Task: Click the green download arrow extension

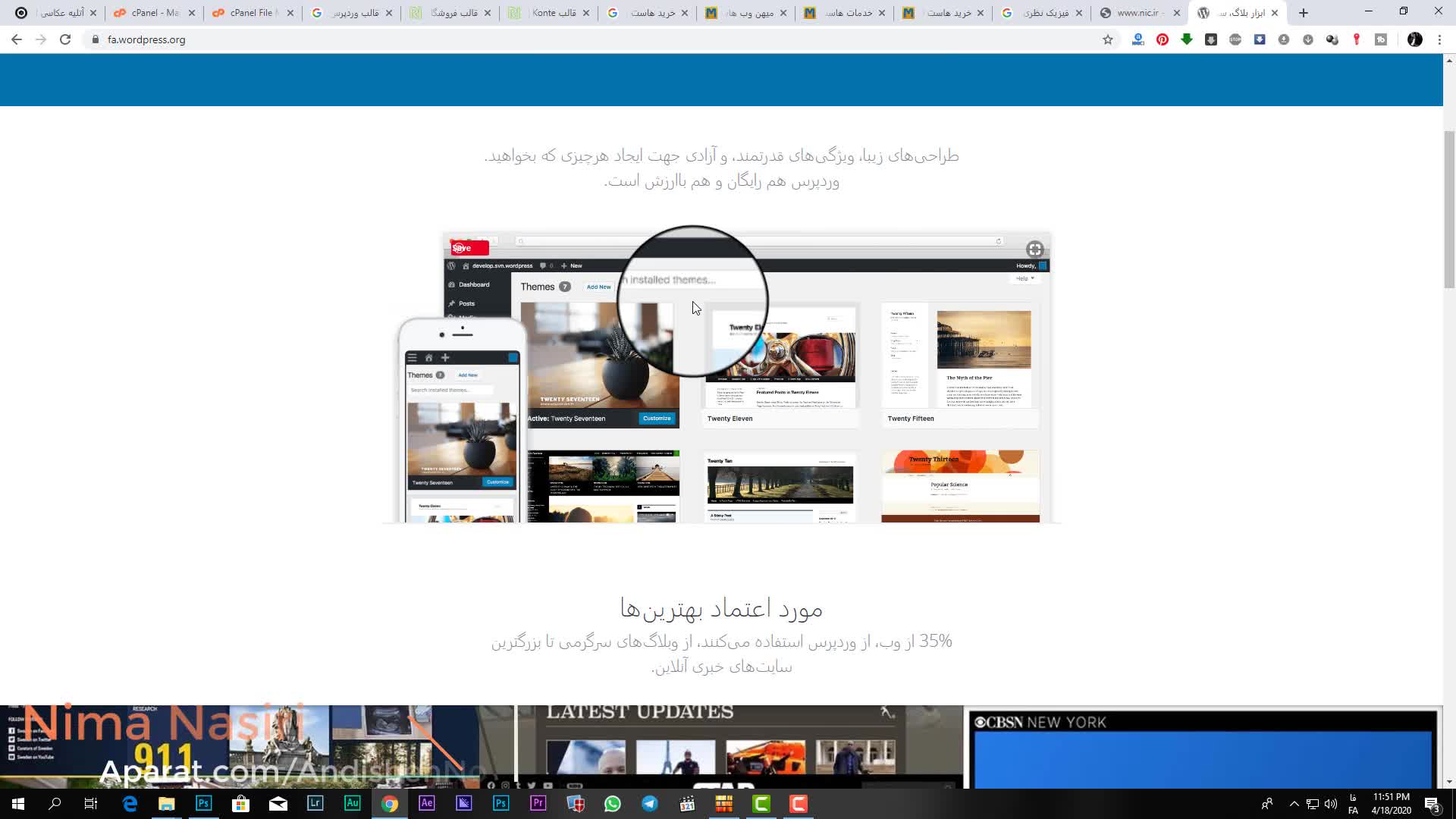Action: [1187, 39]
